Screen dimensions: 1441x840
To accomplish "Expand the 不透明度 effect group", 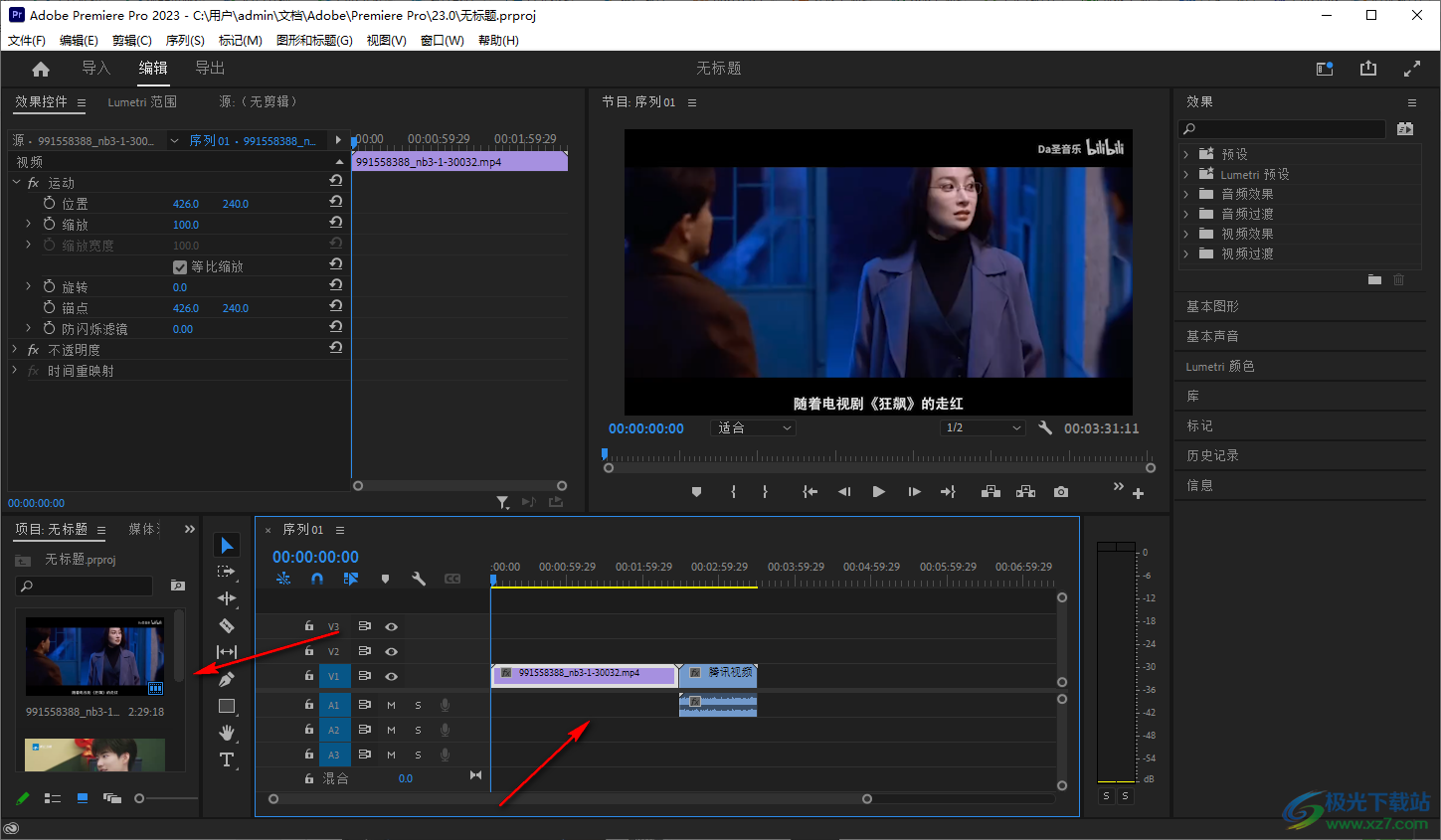I will click(15, 349).
